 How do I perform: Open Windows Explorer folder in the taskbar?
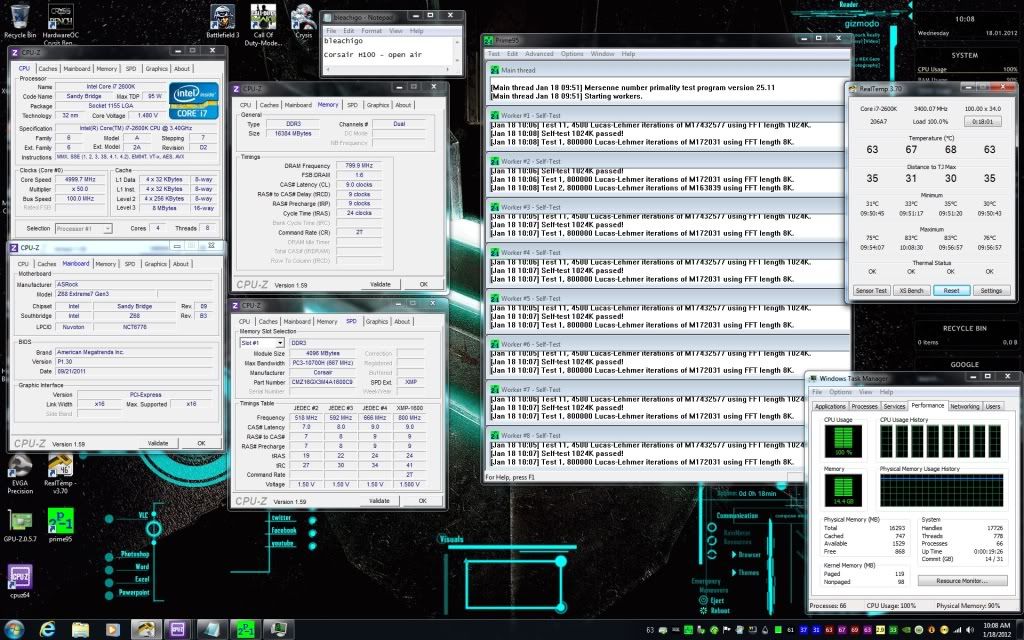coord(80,630)
